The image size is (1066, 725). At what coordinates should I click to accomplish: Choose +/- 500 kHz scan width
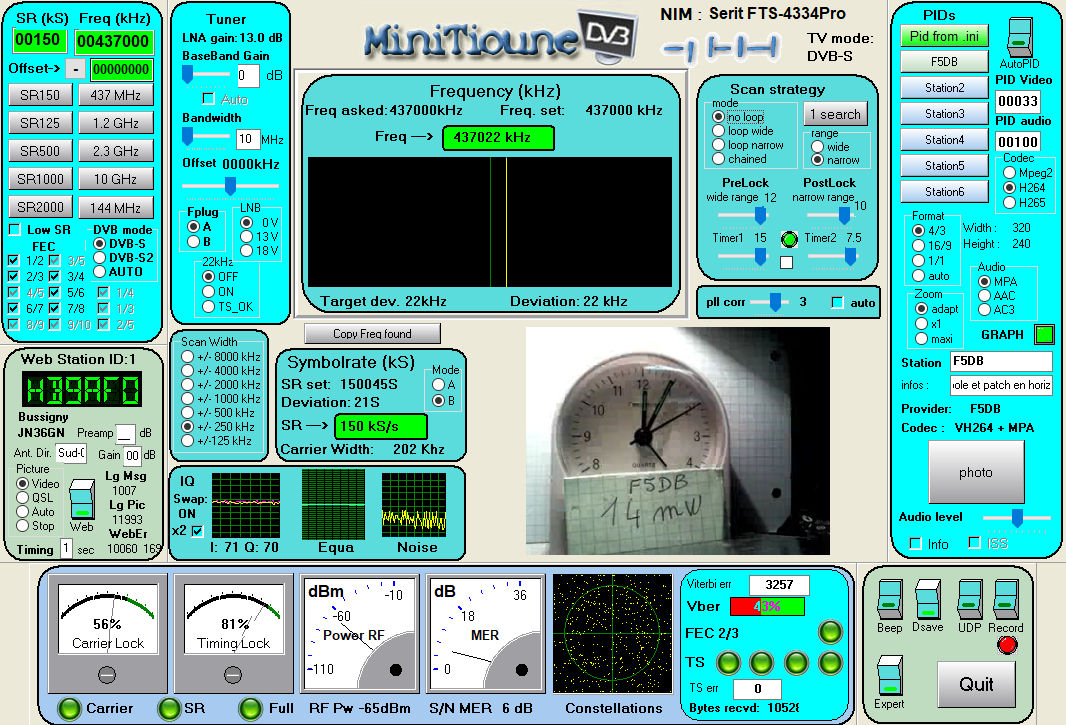[187, 411]
